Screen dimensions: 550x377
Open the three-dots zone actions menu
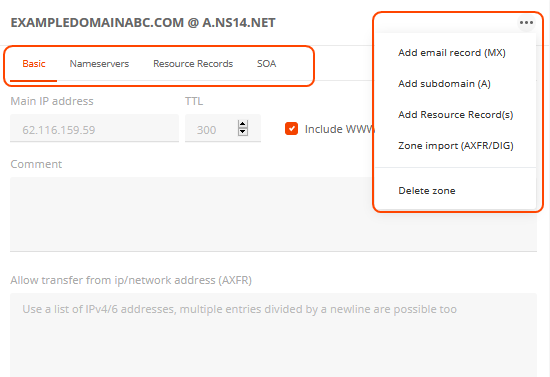coord(526,23)
